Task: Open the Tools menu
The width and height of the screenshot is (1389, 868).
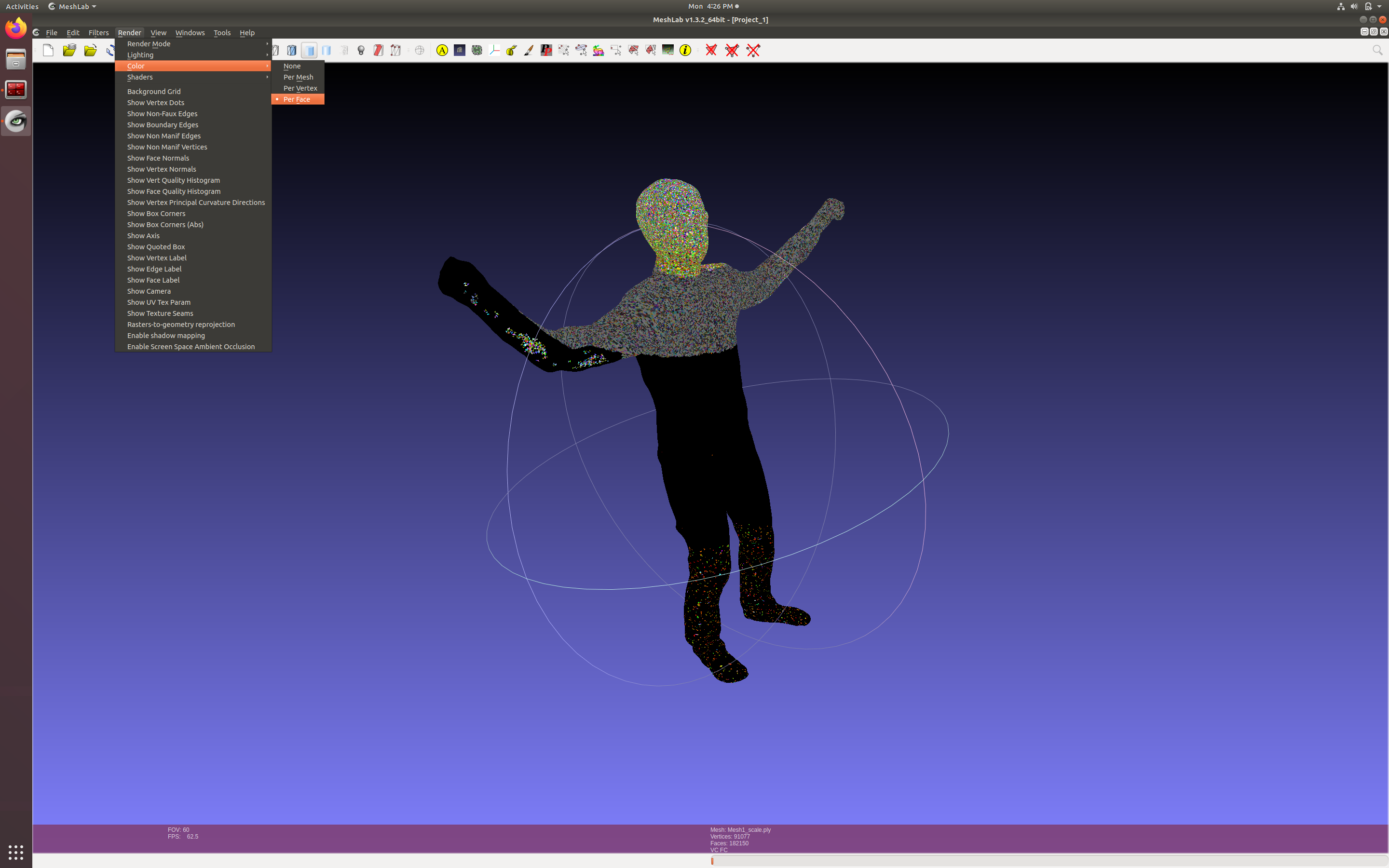Action: [222, 33]
